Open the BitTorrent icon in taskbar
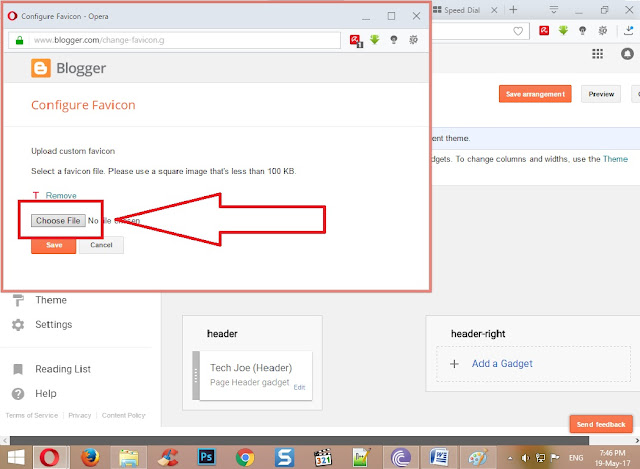640x469 pixels. (x=400, y=457)
